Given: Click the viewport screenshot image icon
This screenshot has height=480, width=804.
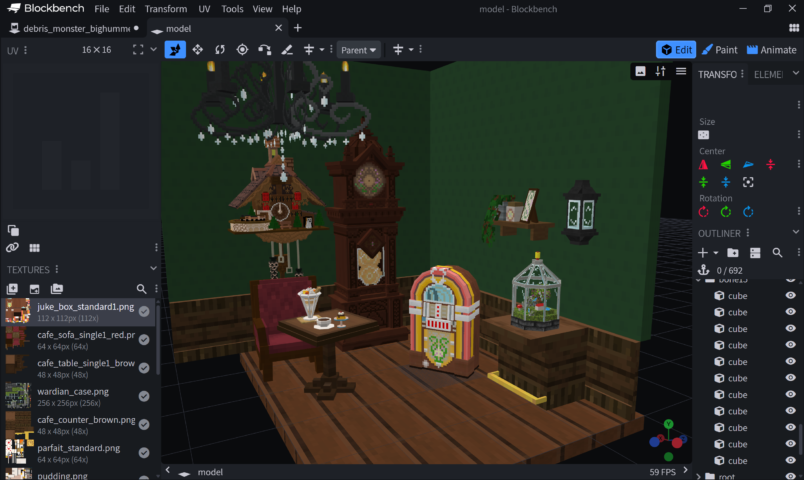Looking at the screenshot, I should 640,71.
